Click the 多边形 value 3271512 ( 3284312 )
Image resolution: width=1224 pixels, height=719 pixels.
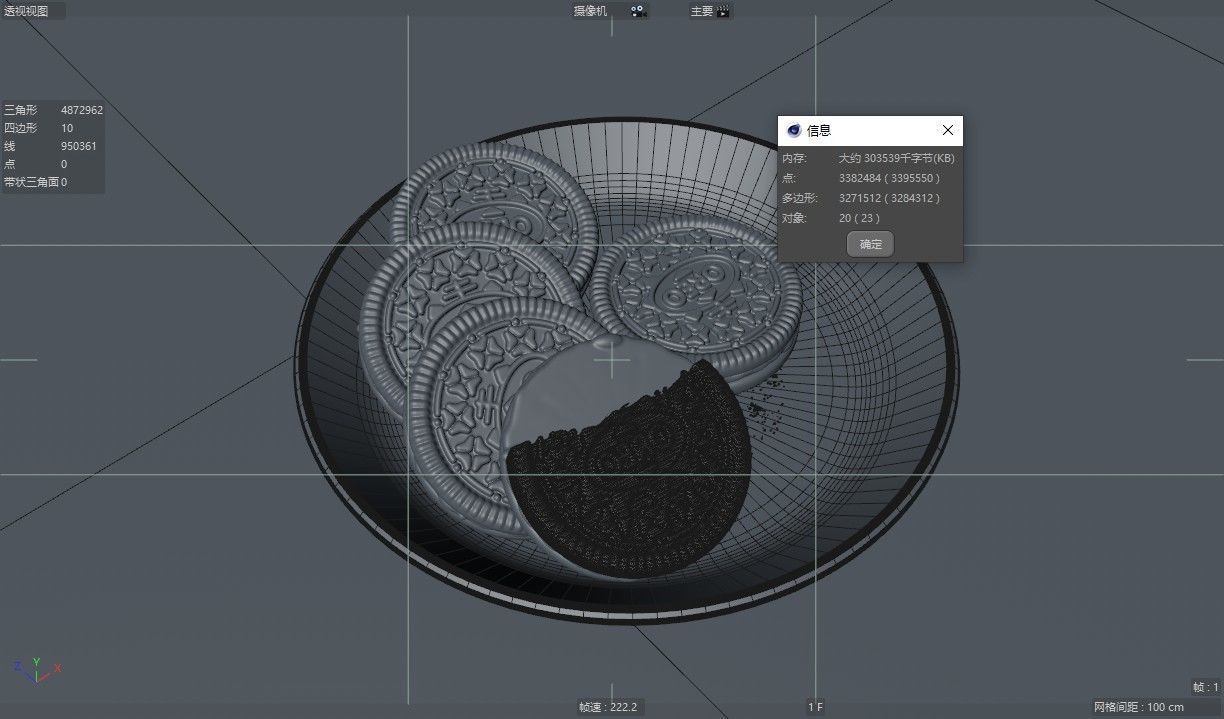[x=889, y=198]
